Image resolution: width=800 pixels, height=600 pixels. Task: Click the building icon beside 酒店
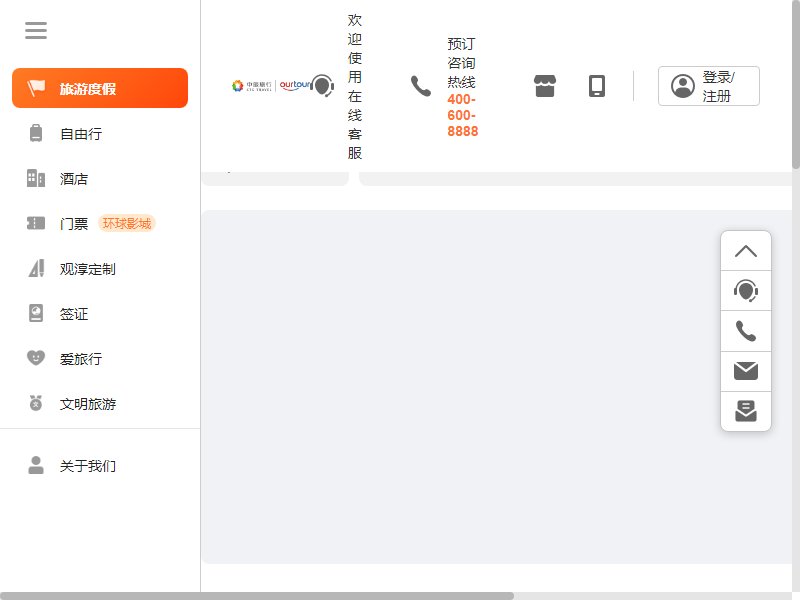coord(36,178)
